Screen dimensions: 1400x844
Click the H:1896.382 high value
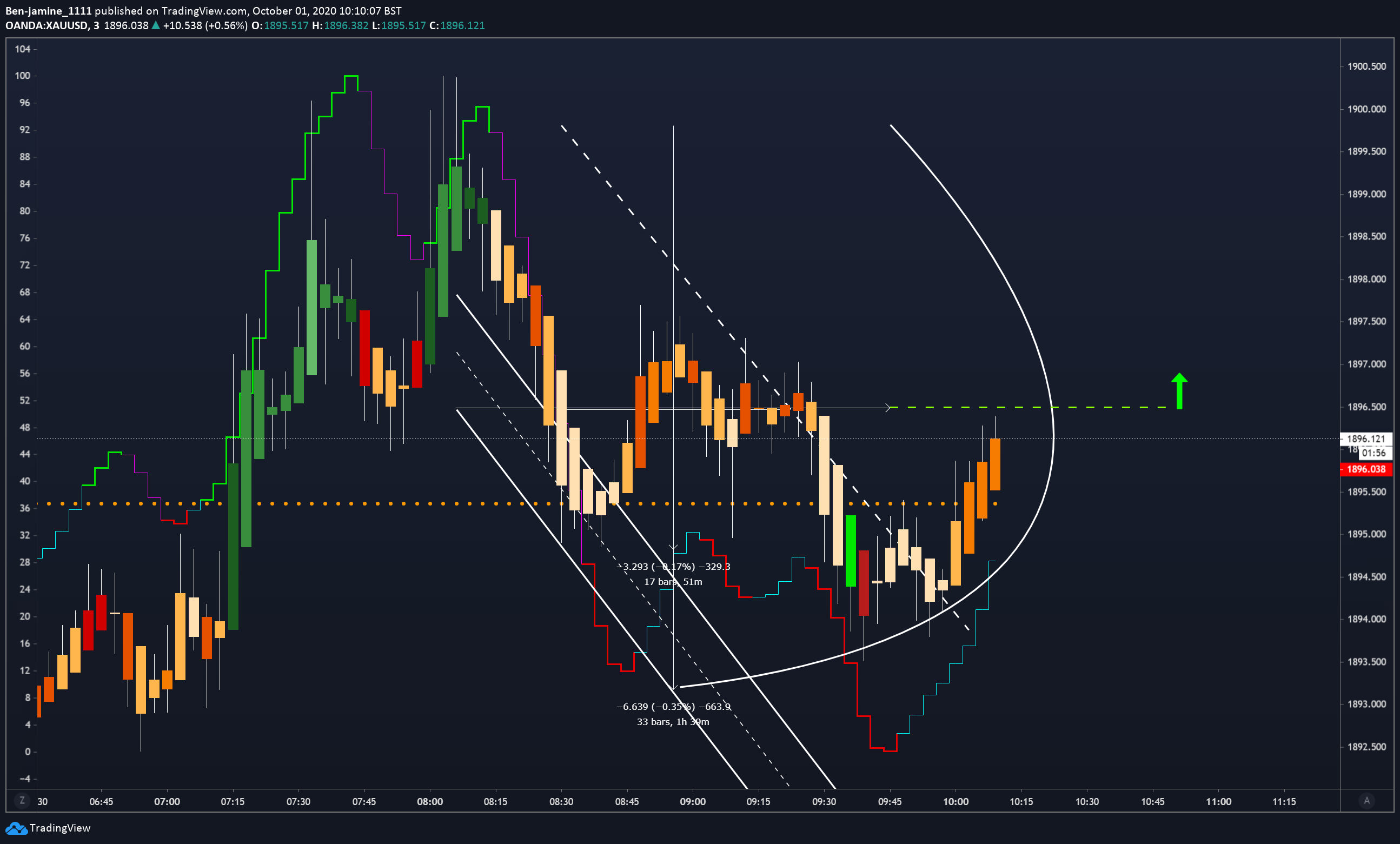coord(340,25)
